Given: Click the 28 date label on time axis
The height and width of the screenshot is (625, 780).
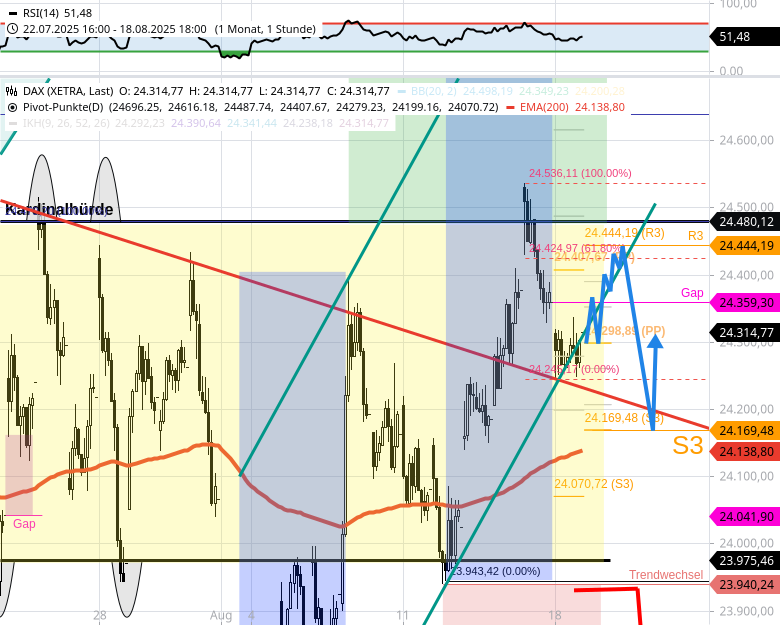Looking at the screenshot, I should pos(100,616).
